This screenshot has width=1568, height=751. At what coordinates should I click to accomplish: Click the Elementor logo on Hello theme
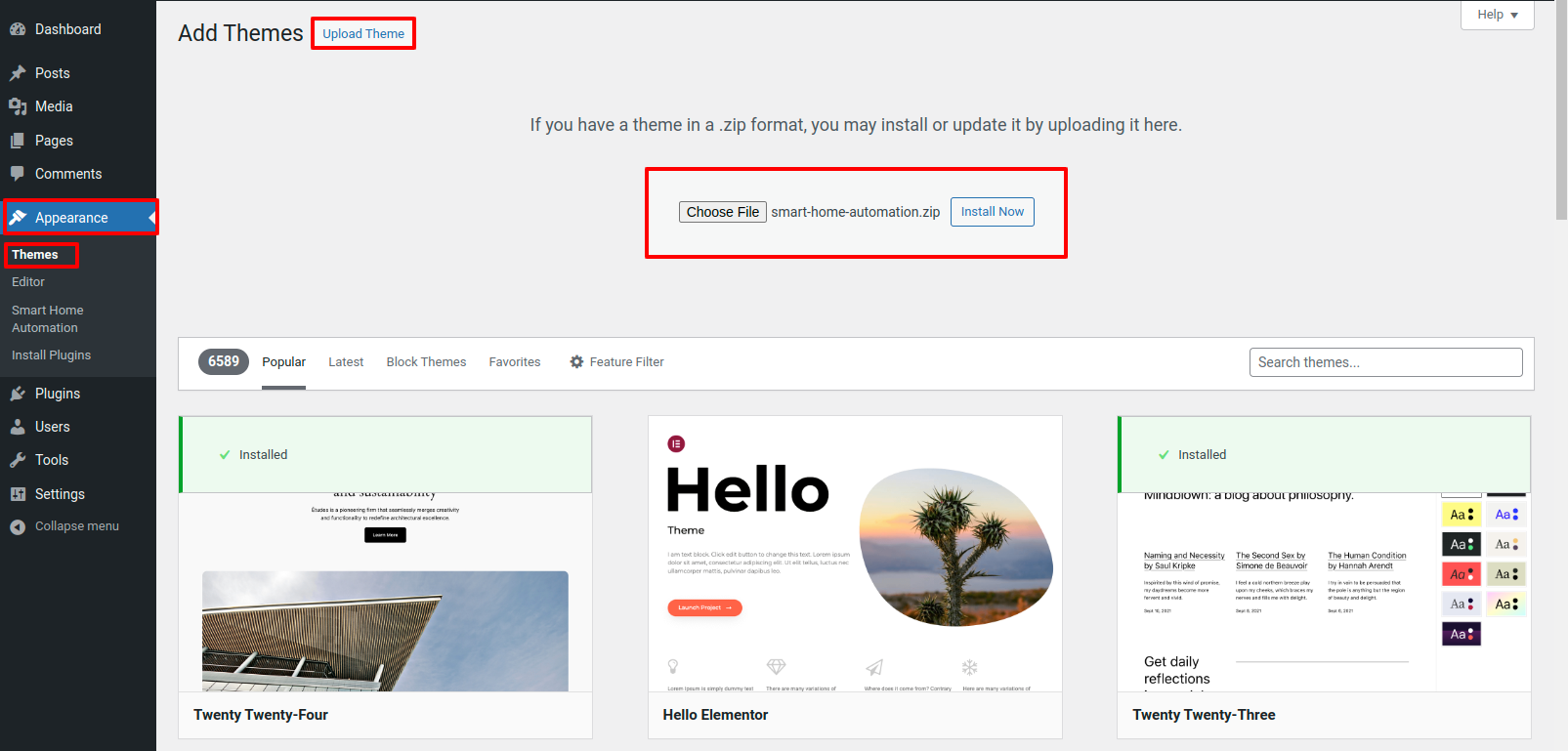click(x=676, y=444)
